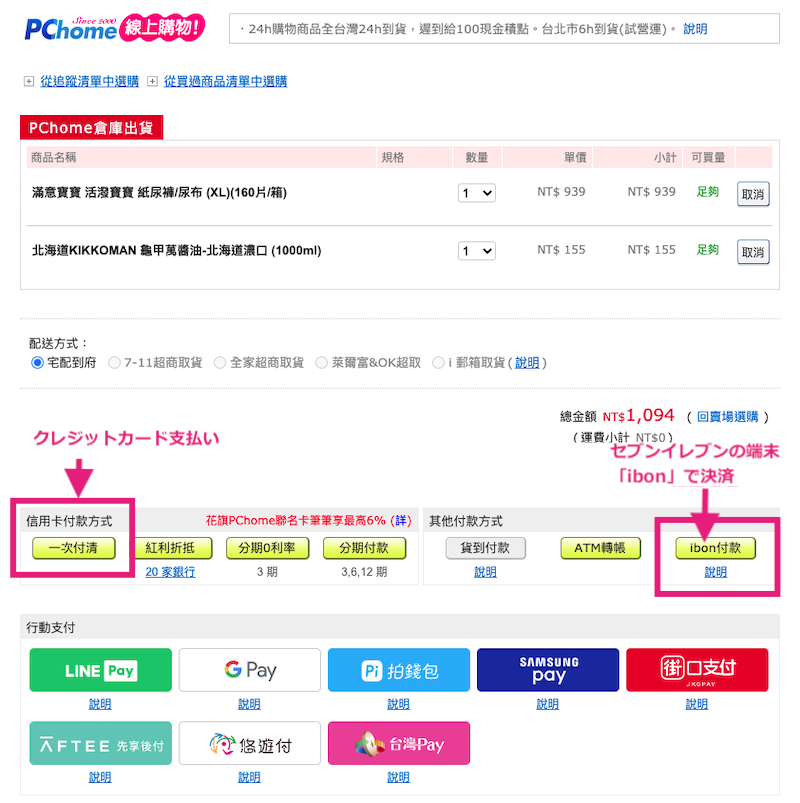Open 說明 link under 貨到付款

(x=485, y=572)
